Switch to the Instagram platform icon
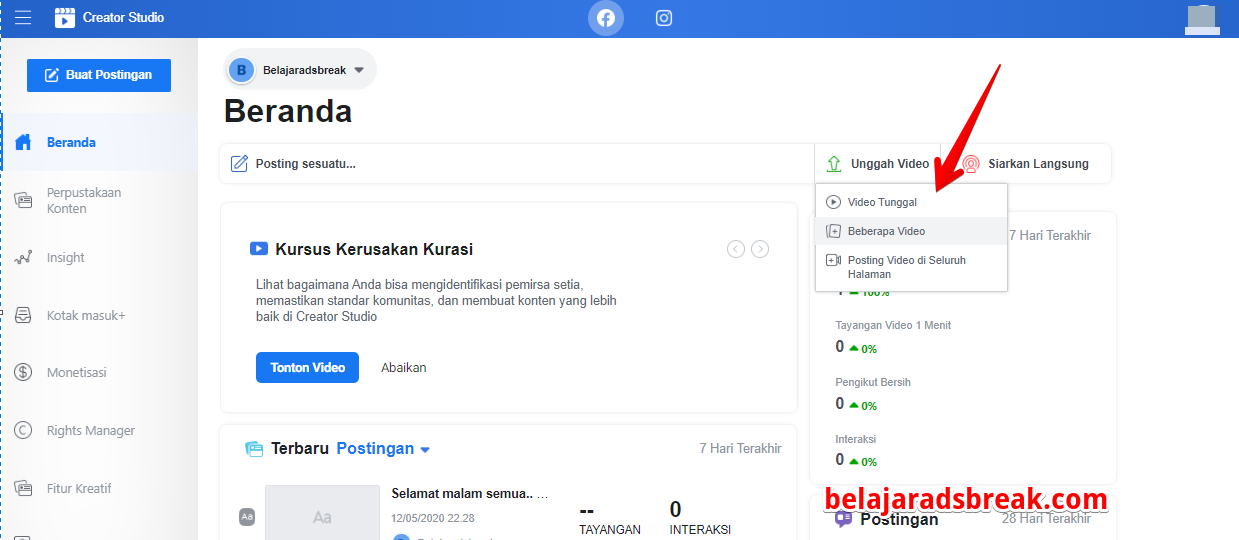This screenshot has height=540, width=1239. pos(664,18)
